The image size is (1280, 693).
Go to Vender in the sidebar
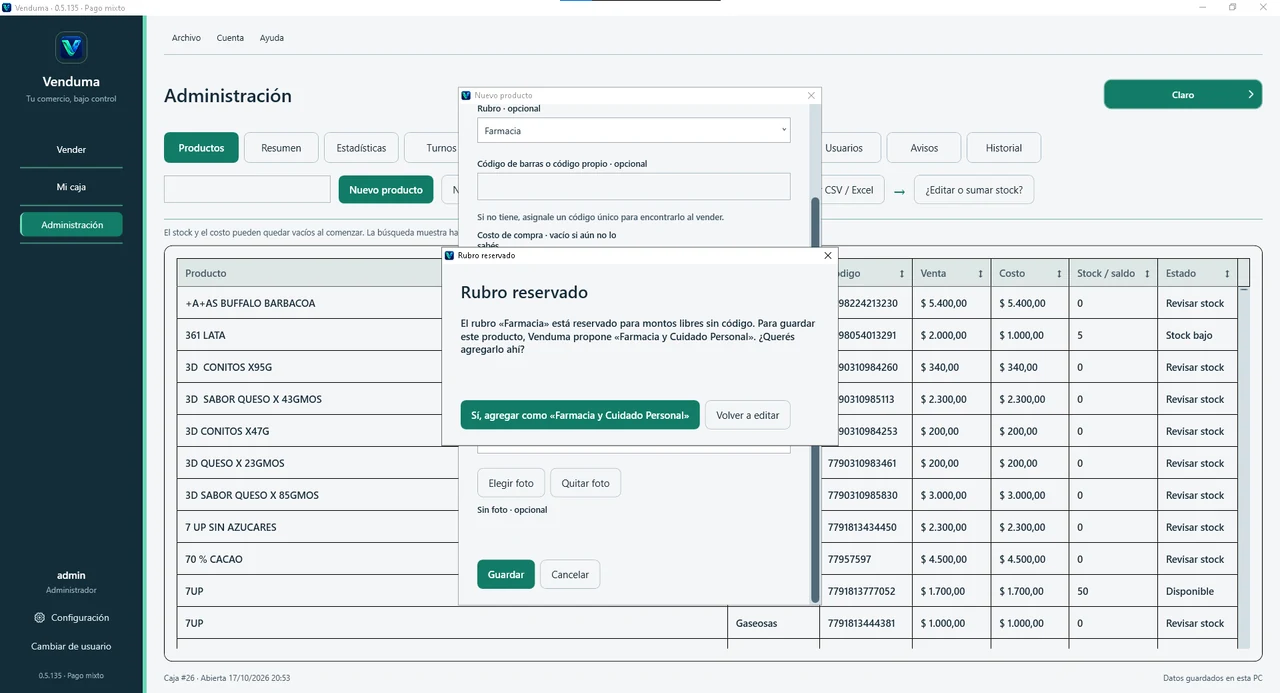[x=71, y=150]
